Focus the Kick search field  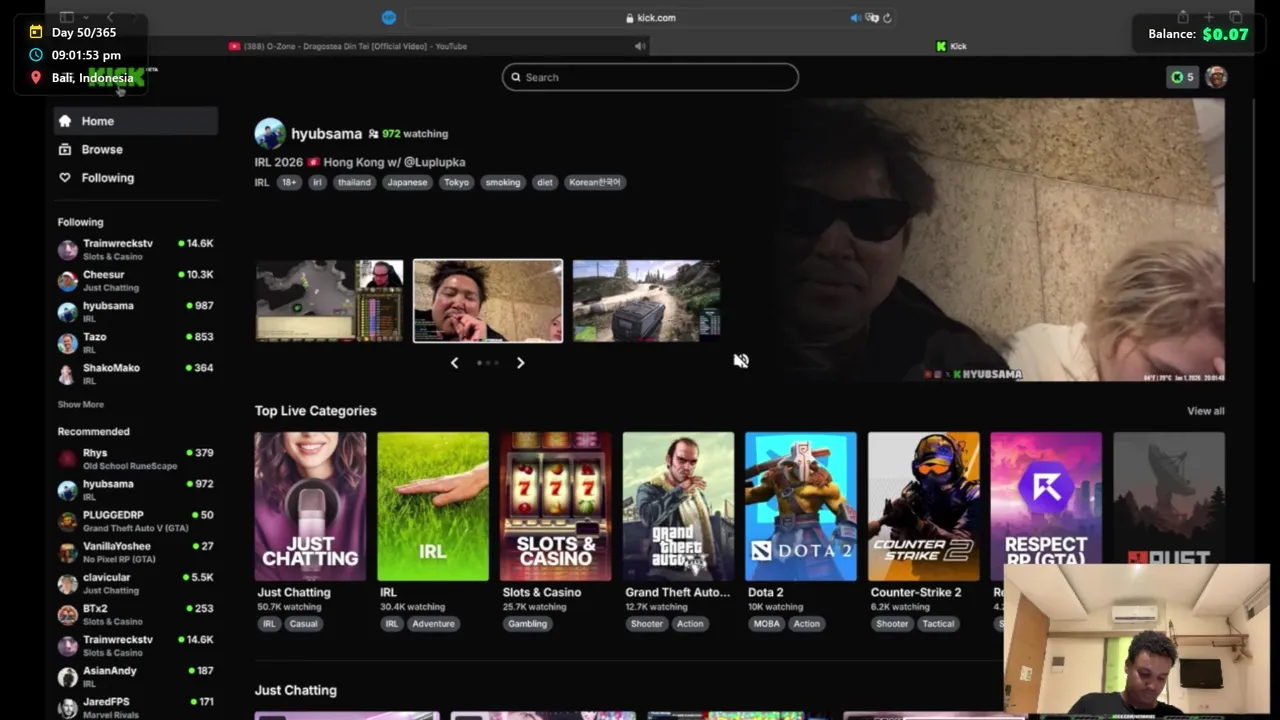pyautogui.click(x=650, y=77)
